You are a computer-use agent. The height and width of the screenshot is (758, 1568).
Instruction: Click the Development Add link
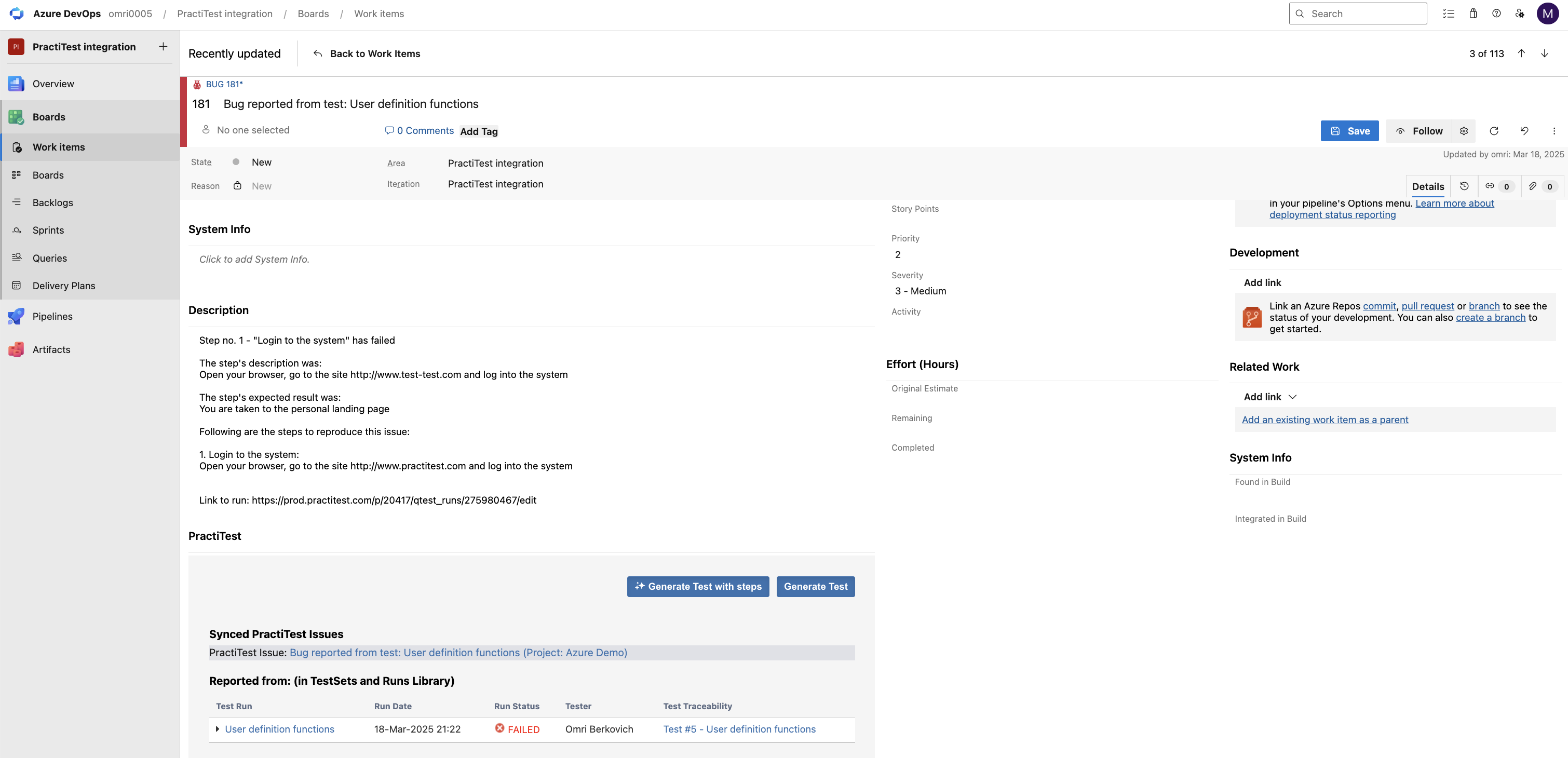1262,282
